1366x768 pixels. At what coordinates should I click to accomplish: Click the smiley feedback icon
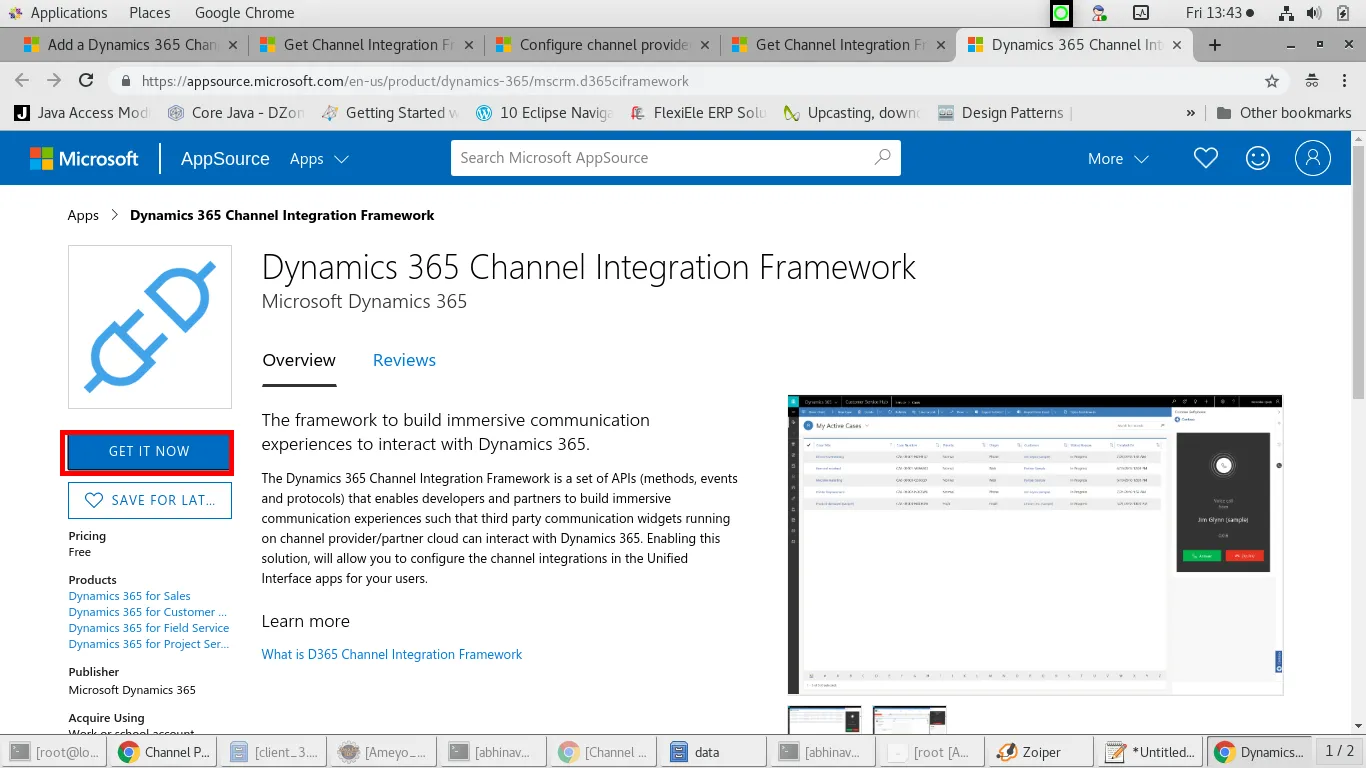click(1258, 158)
